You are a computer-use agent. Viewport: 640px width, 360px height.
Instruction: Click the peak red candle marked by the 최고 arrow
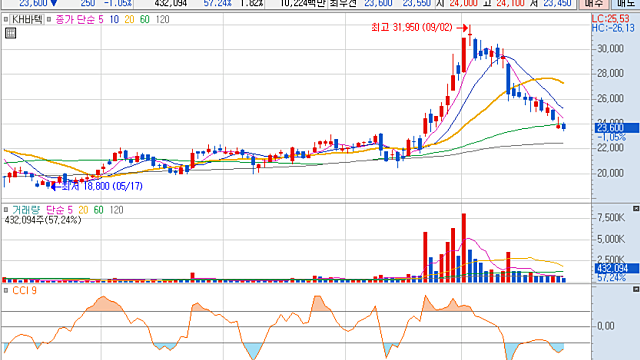[x=470, y=34]
